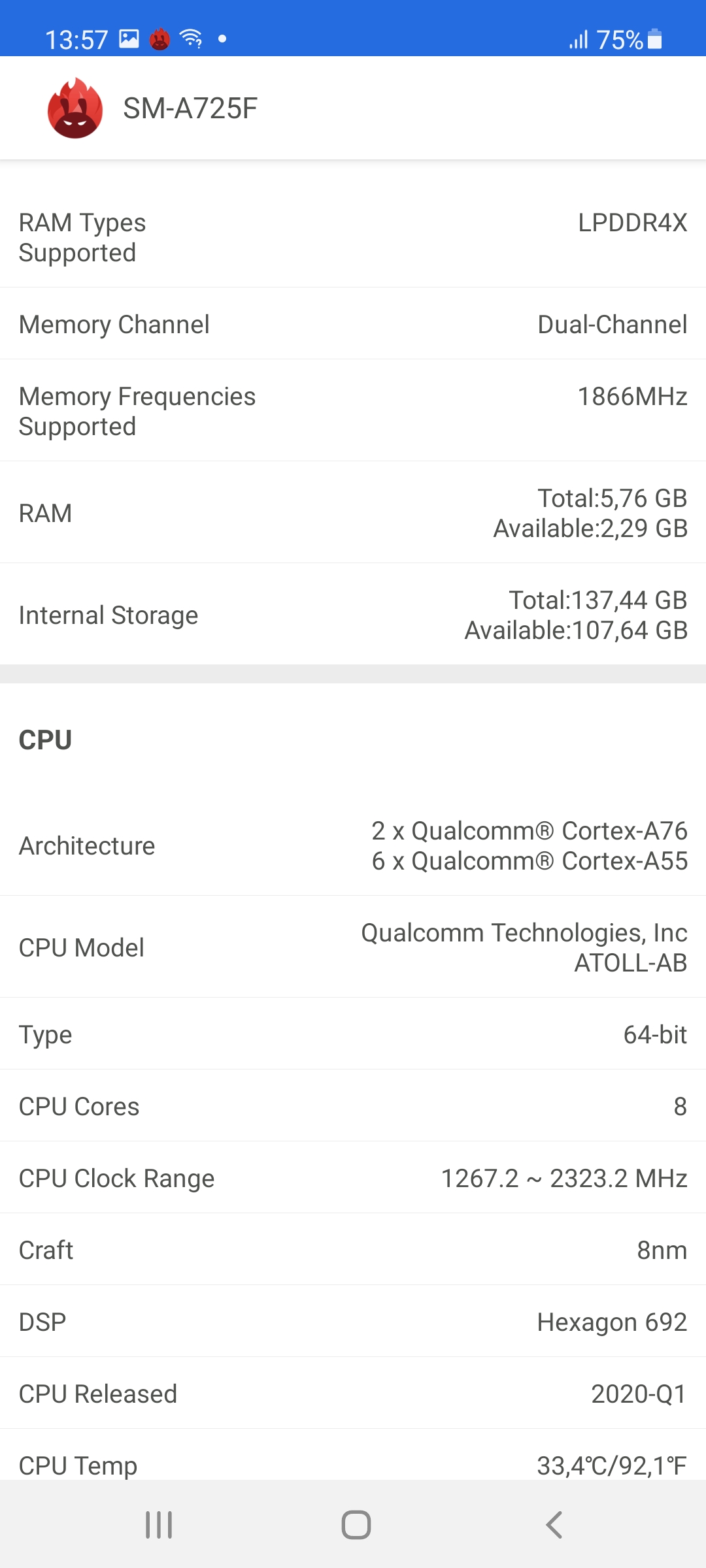This screenshot has height=1568, width=706.
Task: Select the Internal Storage row
Action: tap(353, 615)
